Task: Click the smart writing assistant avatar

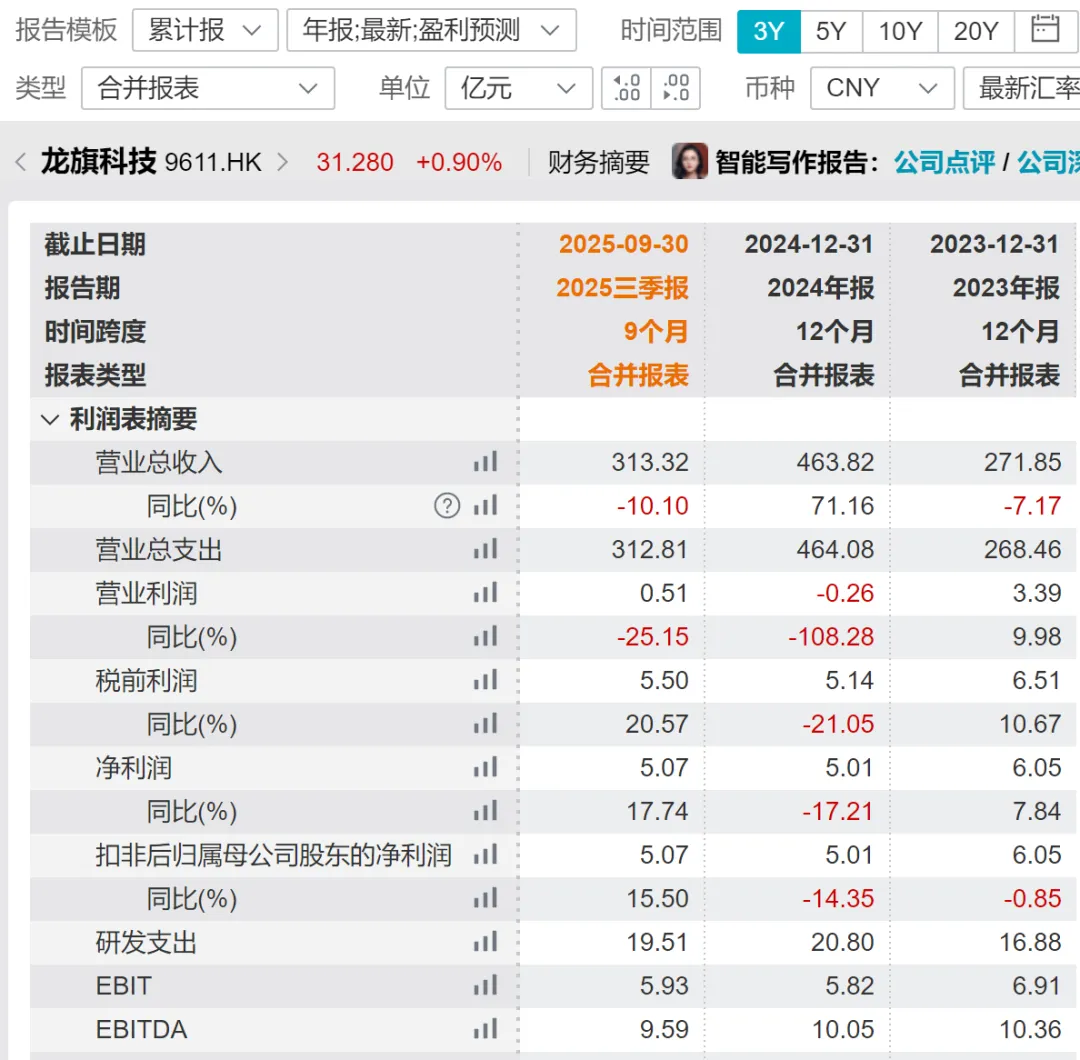Action: click(689, 161)
